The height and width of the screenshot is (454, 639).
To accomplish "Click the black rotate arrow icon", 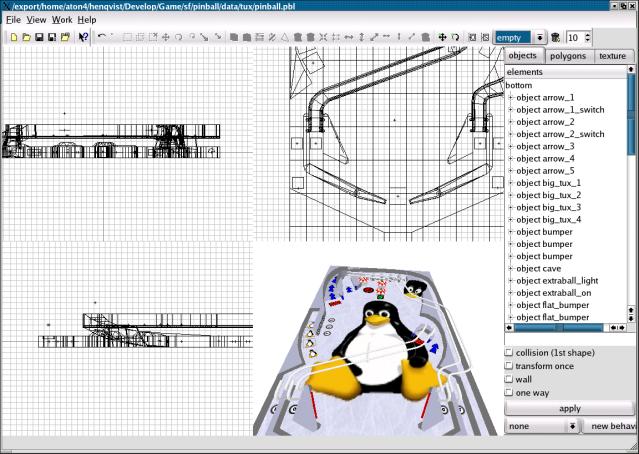I will (455, 37).
